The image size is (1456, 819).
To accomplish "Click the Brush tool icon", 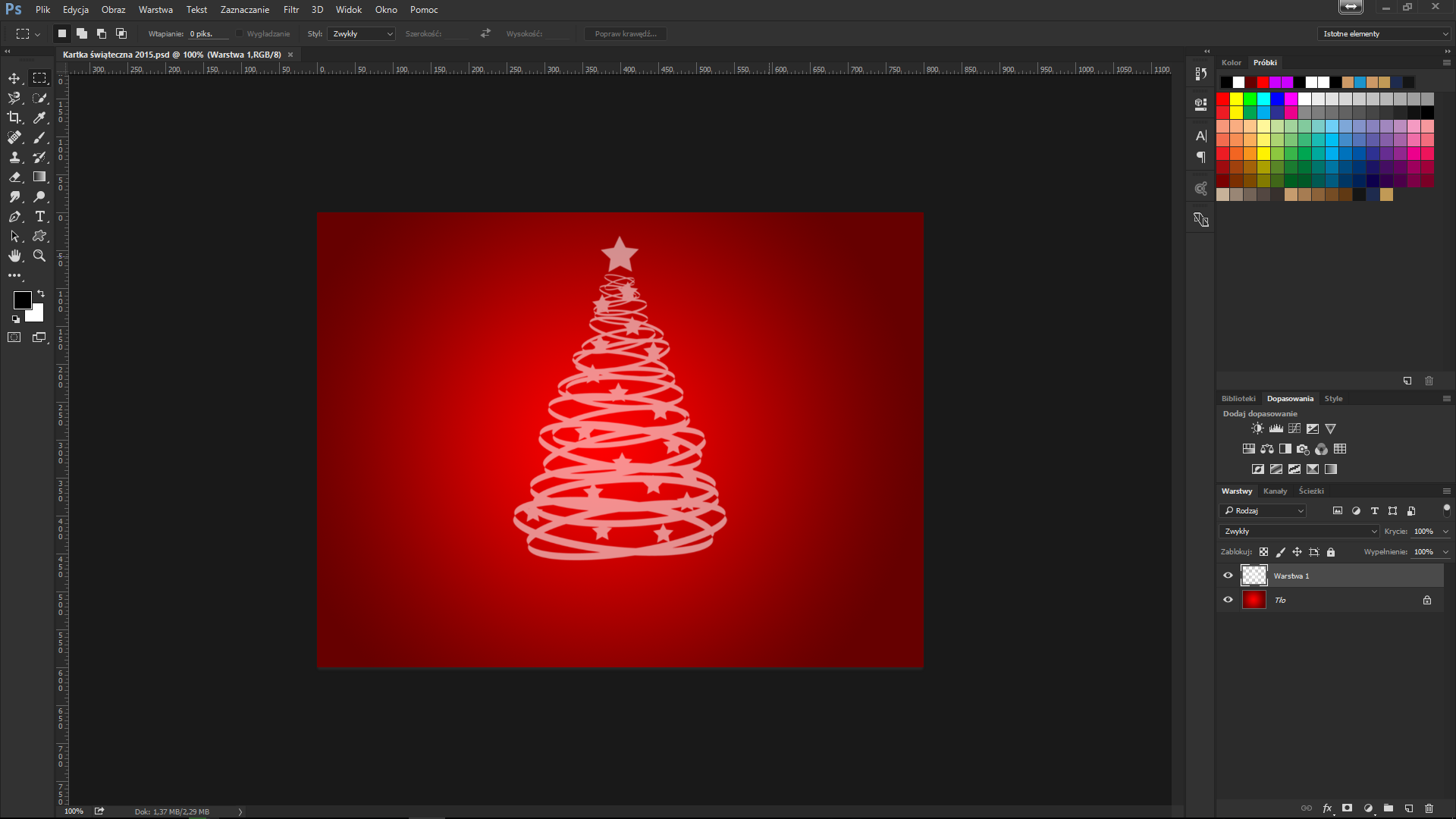I will [x=40, y=137].
